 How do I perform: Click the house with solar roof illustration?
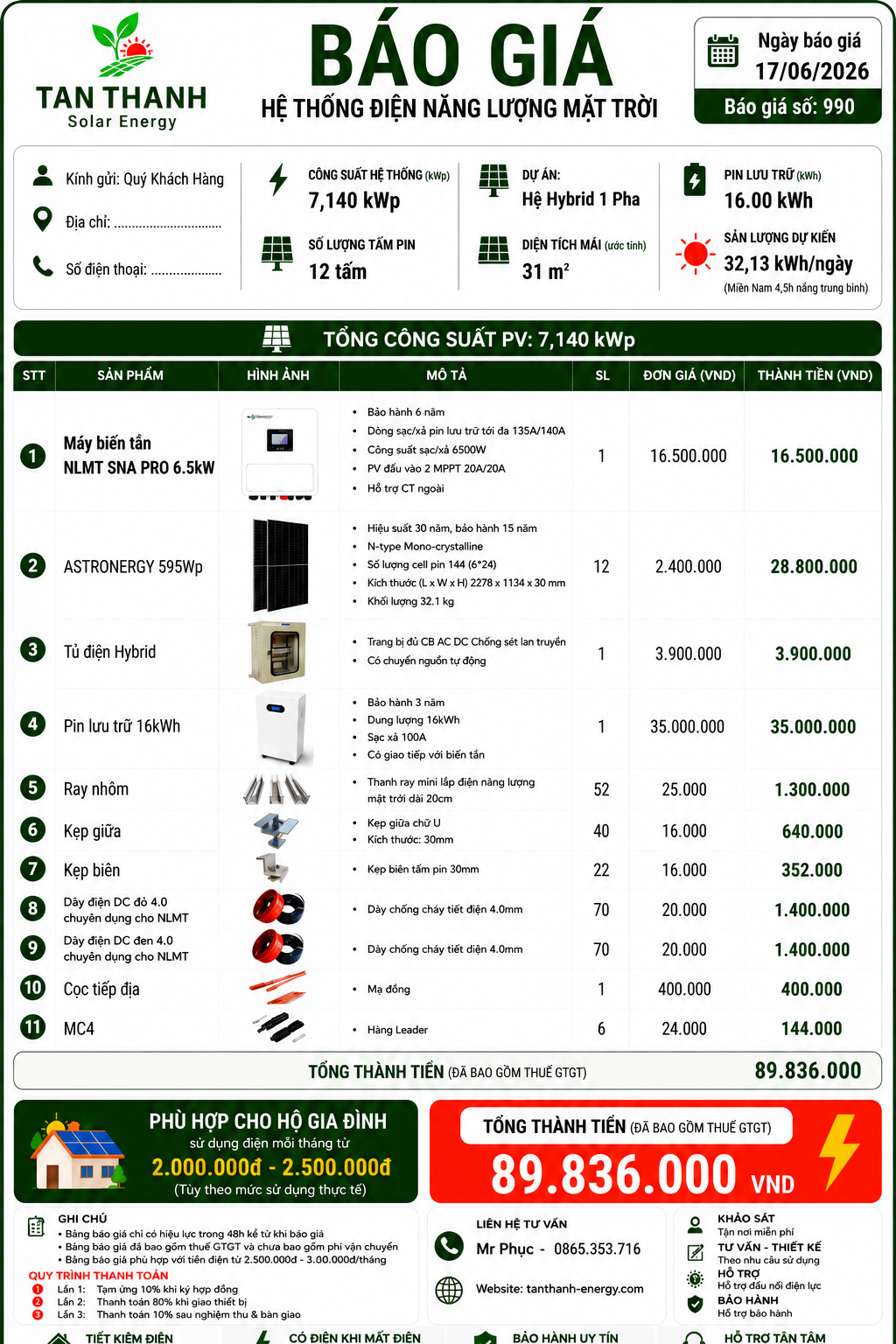click(x=78, y=1151)
